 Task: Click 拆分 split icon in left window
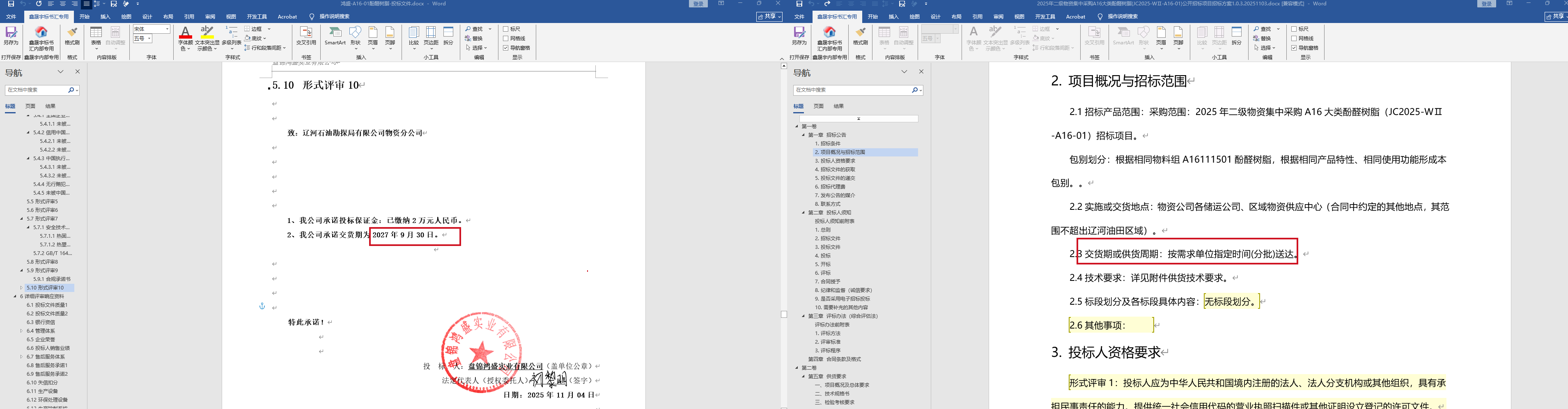coord(449,36)
